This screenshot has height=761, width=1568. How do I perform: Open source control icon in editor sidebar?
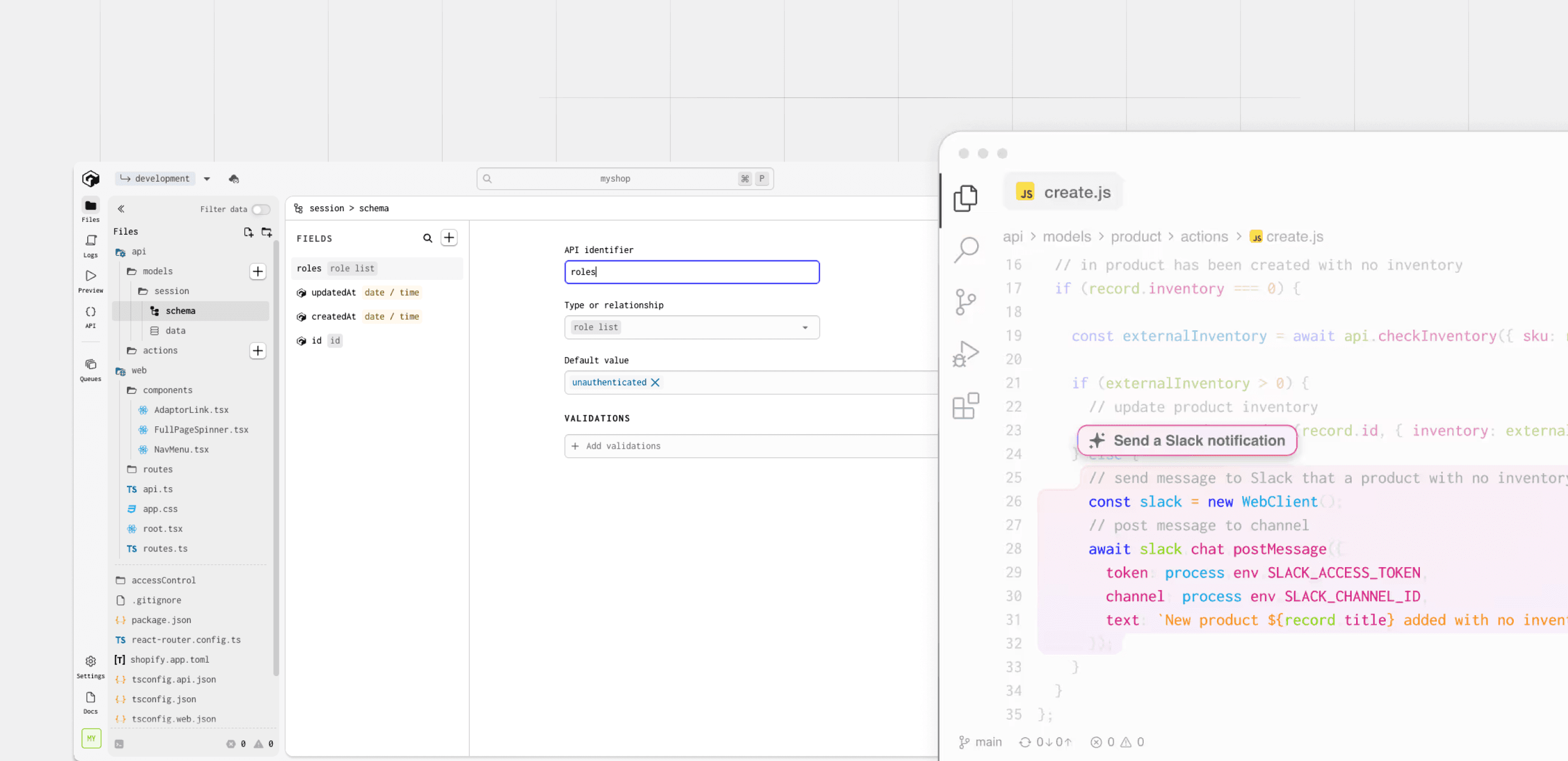coord(965,302)
